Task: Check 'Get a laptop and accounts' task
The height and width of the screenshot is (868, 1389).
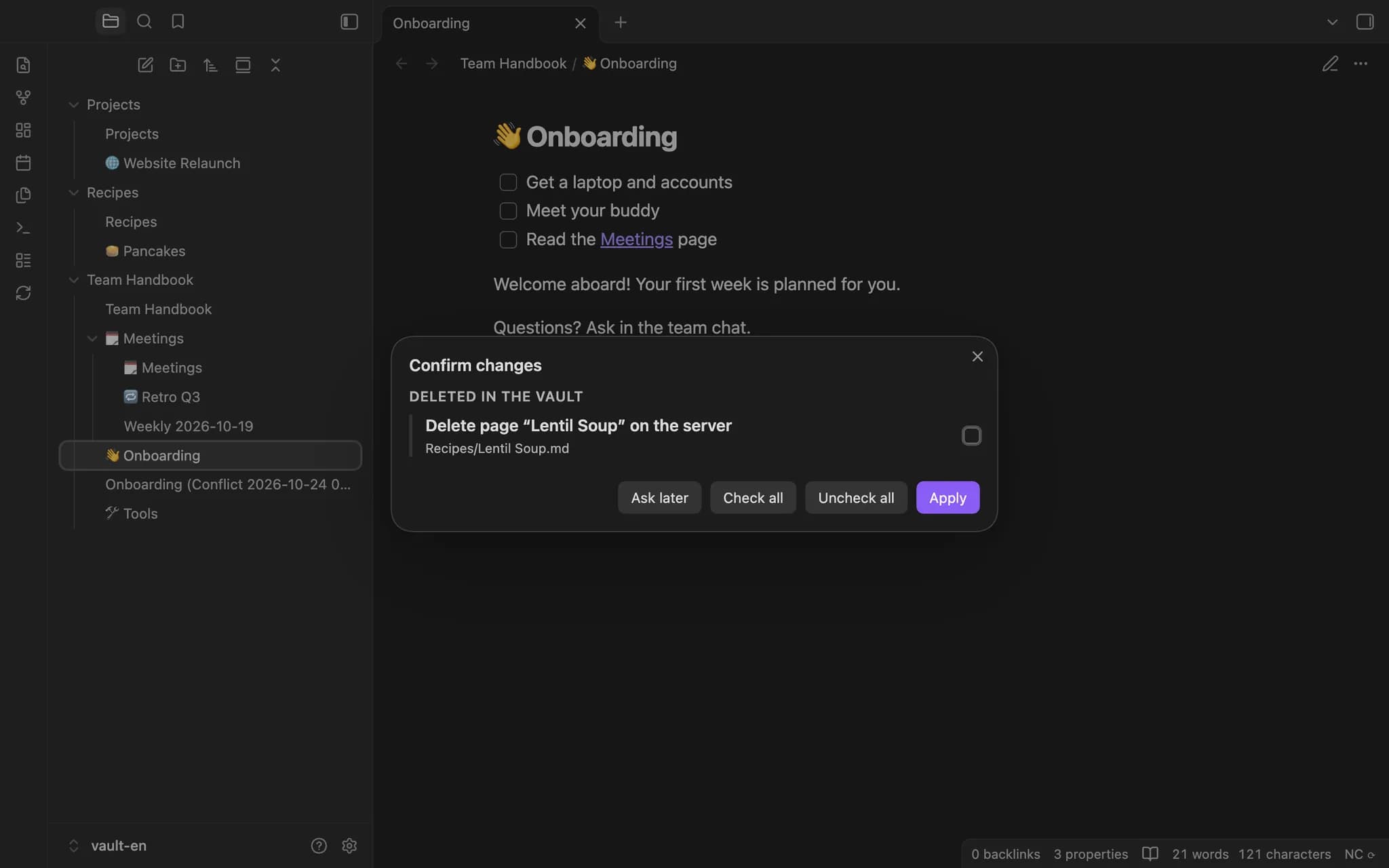Action: (x=508, y=182)
